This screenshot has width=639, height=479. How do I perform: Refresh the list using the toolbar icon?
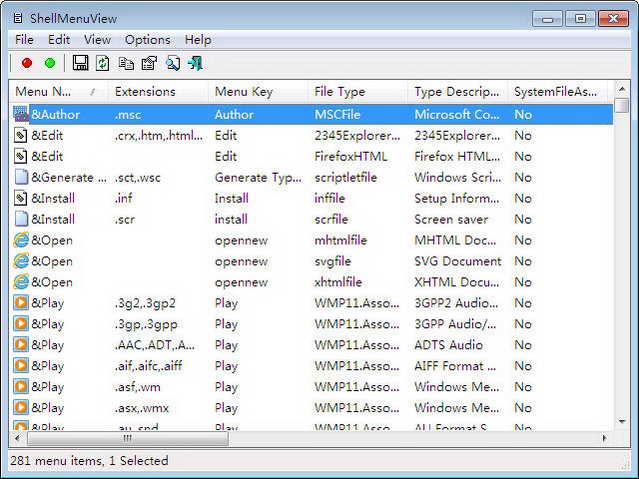point(102,63)
